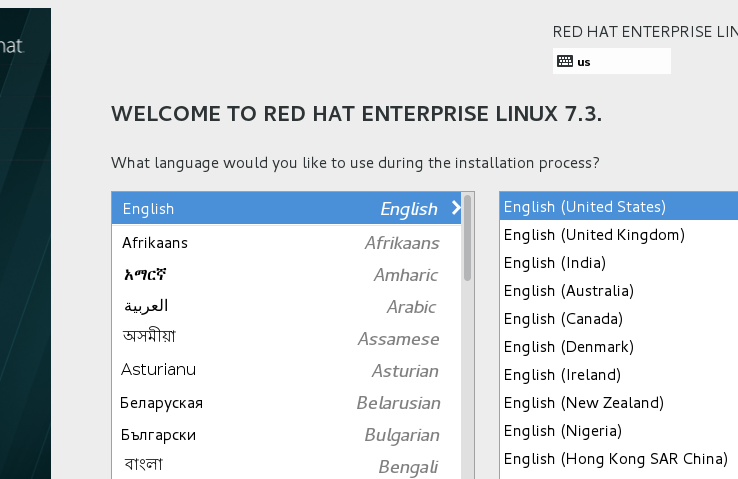Choose Asturianu in the language list
738x479 pixels.
tap(286, 371)
